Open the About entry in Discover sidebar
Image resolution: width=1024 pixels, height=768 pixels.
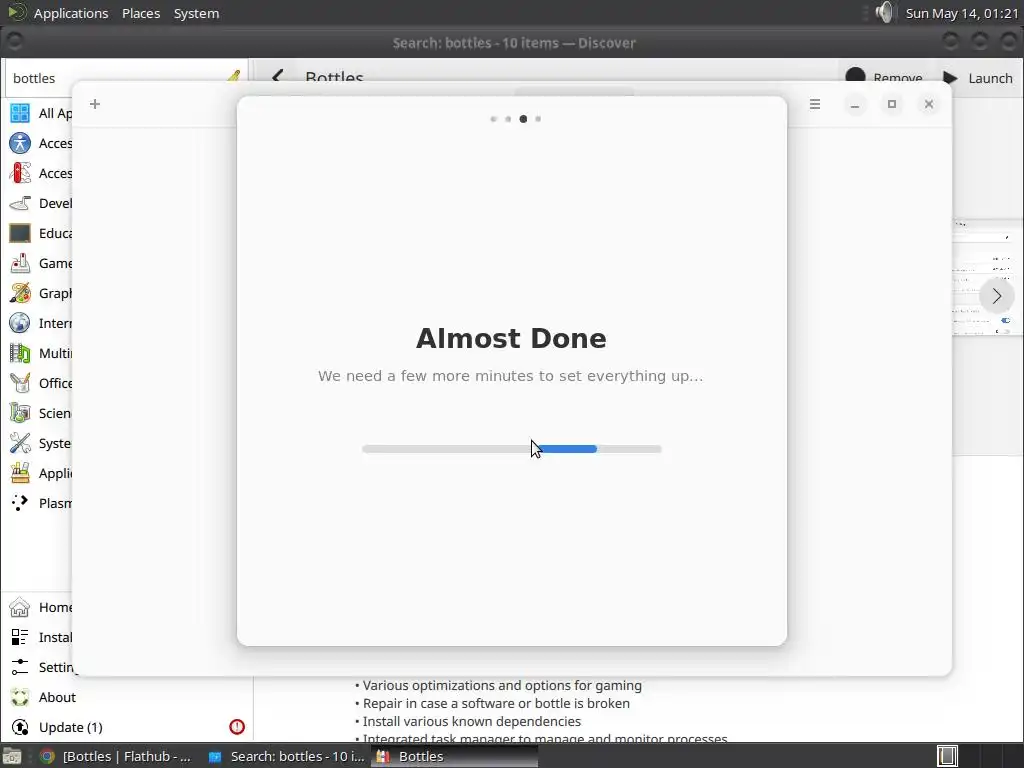pyautogui.click(x=43, y=697)
